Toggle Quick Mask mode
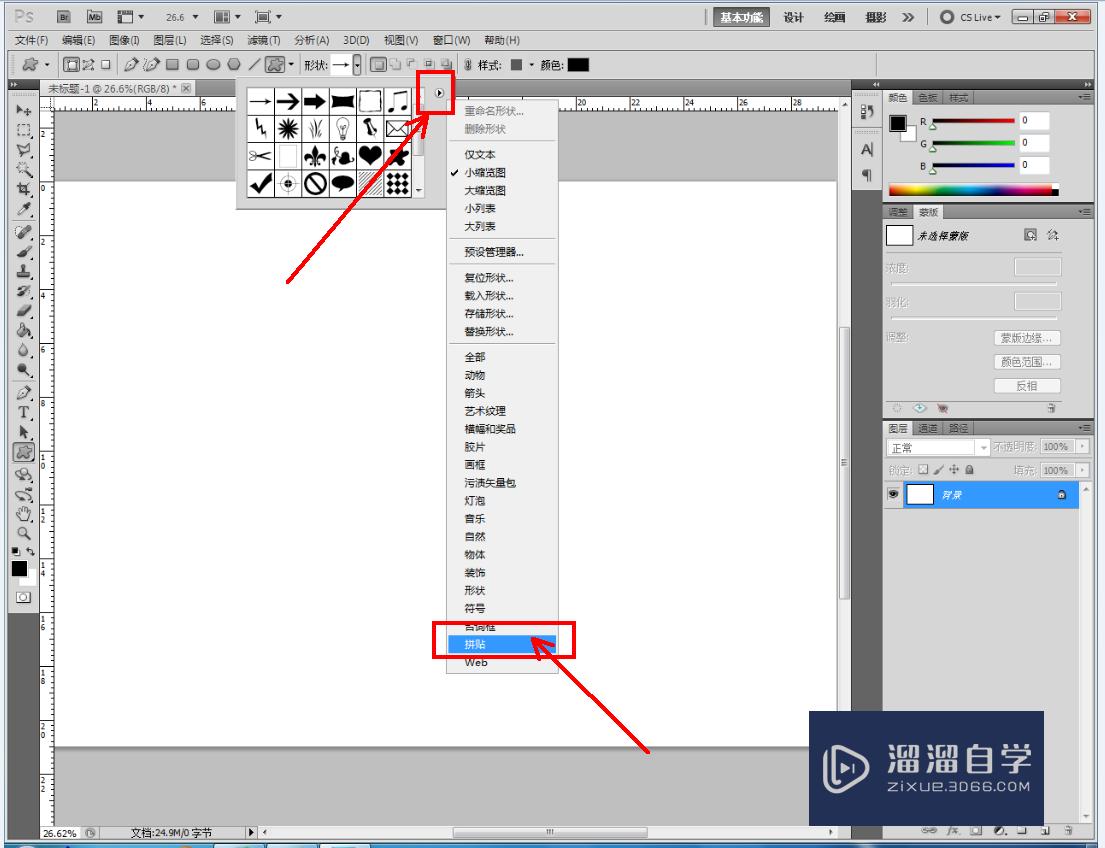Screen dimensions: 1105x848 click(x=23, y=597)
